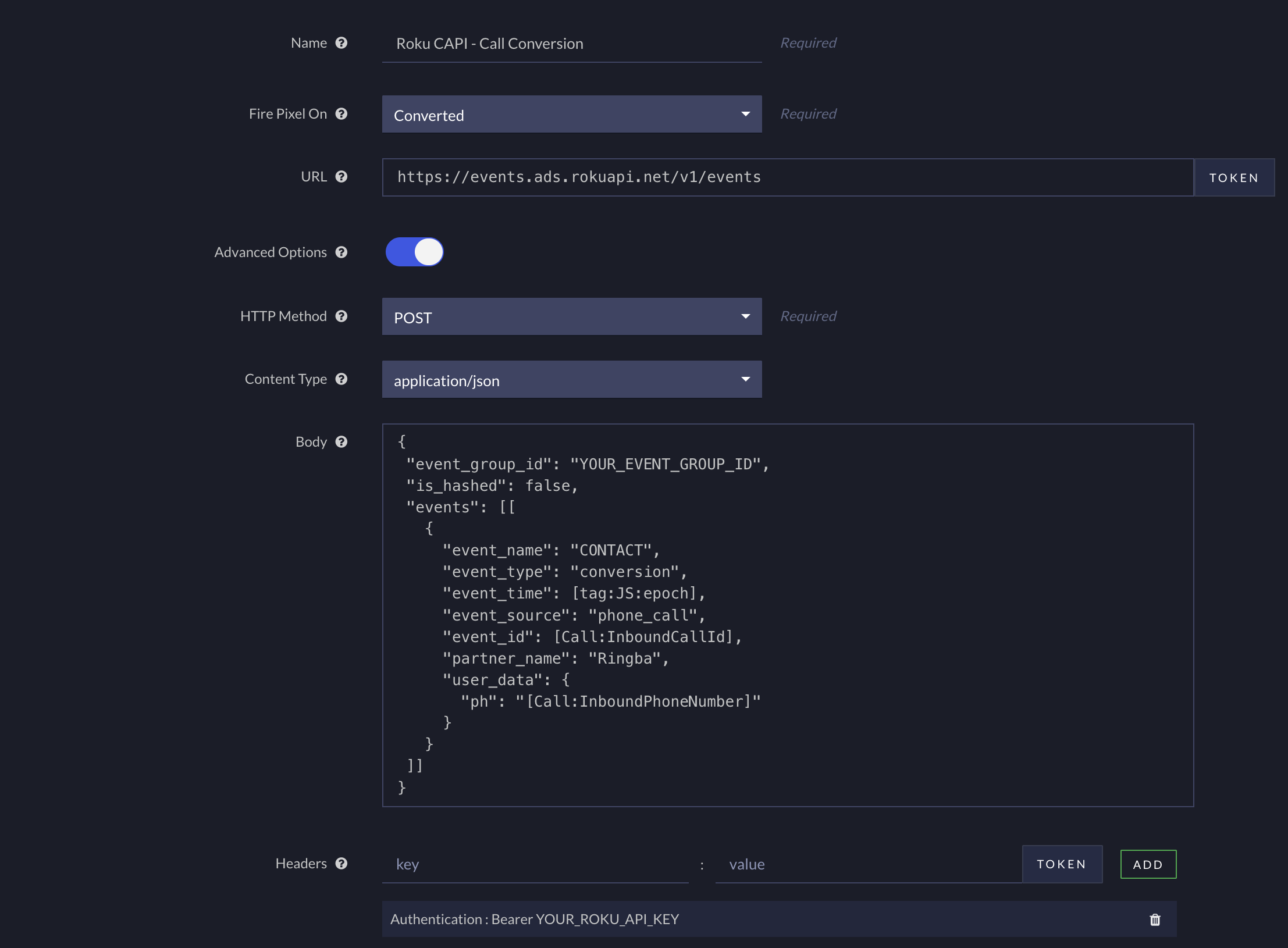Screen dimensions: 1288x948
Task: Select the Authentication : Bearer YOUR_ROKU_API_KEY row
Action: pos(779,919)
